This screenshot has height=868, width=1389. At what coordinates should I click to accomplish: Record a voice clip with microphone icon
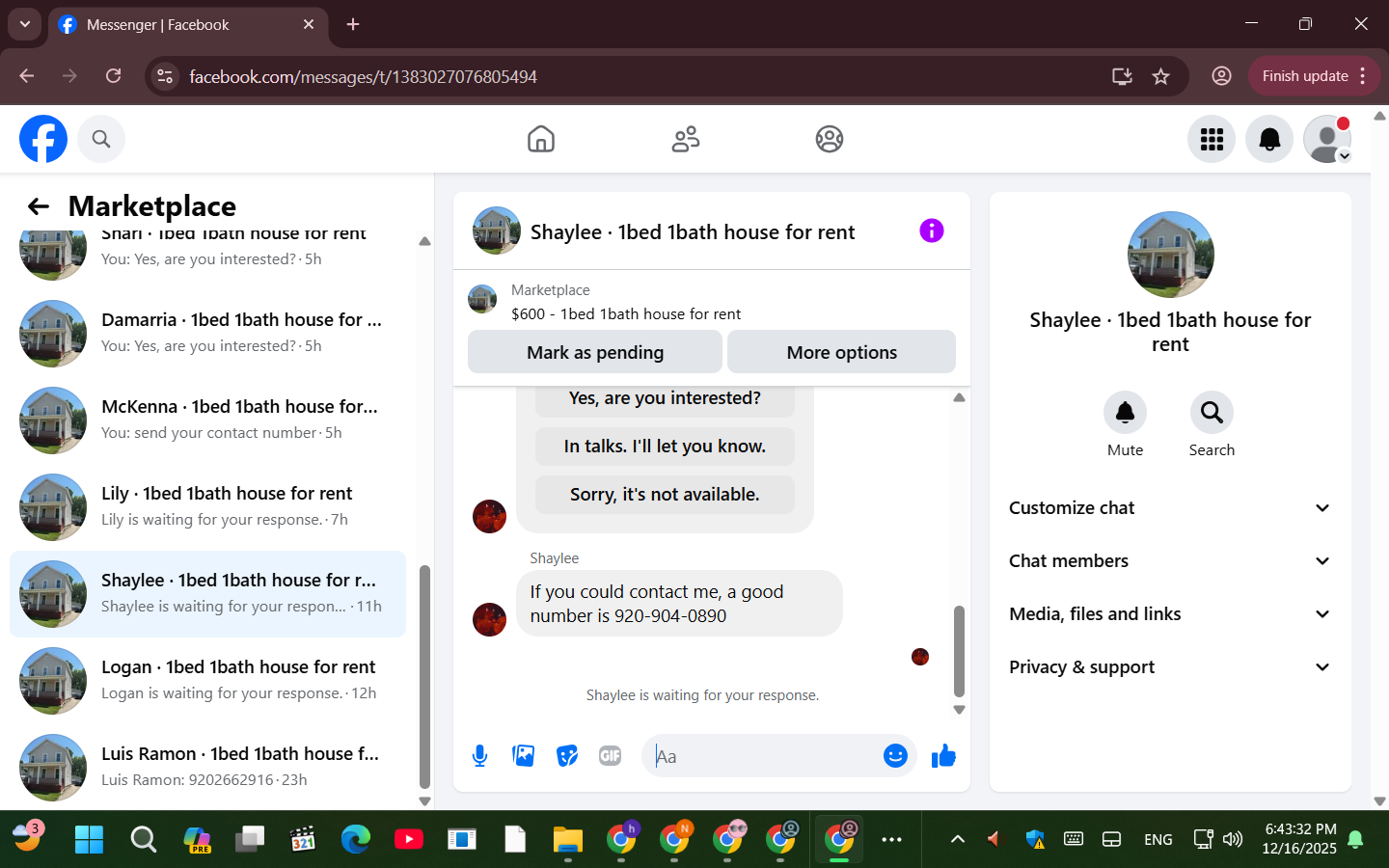(479, 756)
